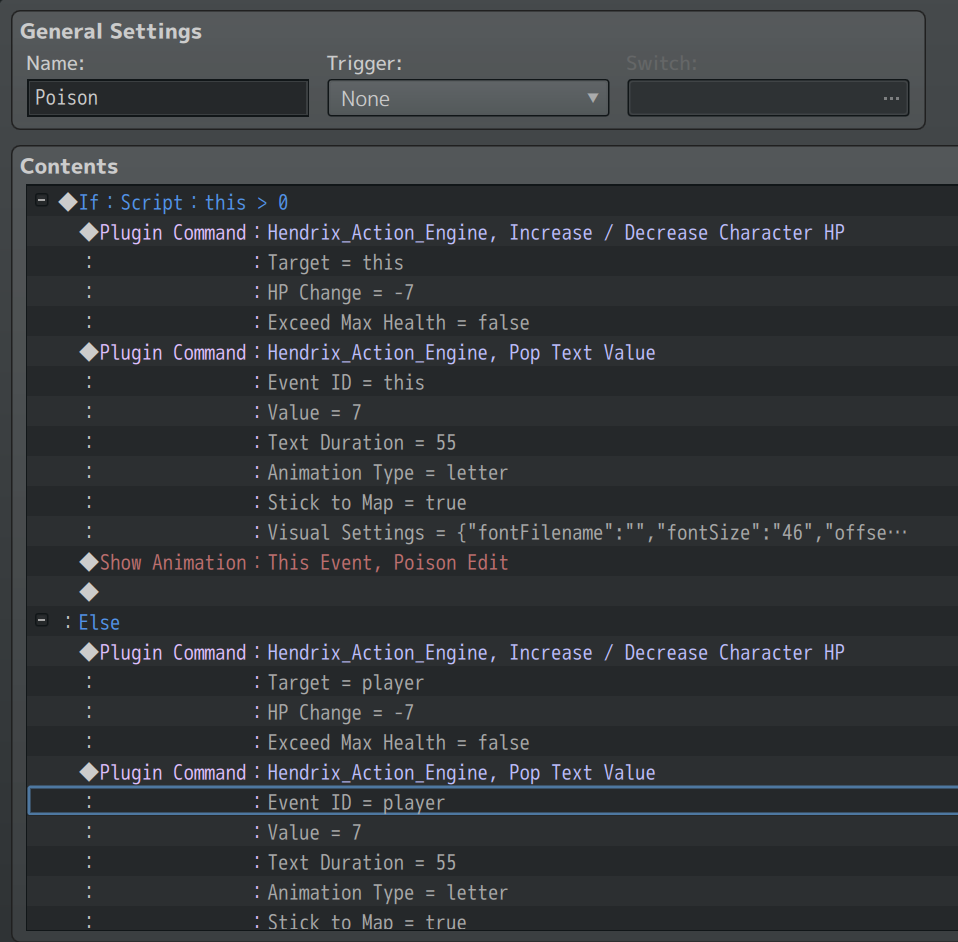
Task: Select the 'If : Script : this > 0' line
Action: pyautogui.click(x=492, y=202)
